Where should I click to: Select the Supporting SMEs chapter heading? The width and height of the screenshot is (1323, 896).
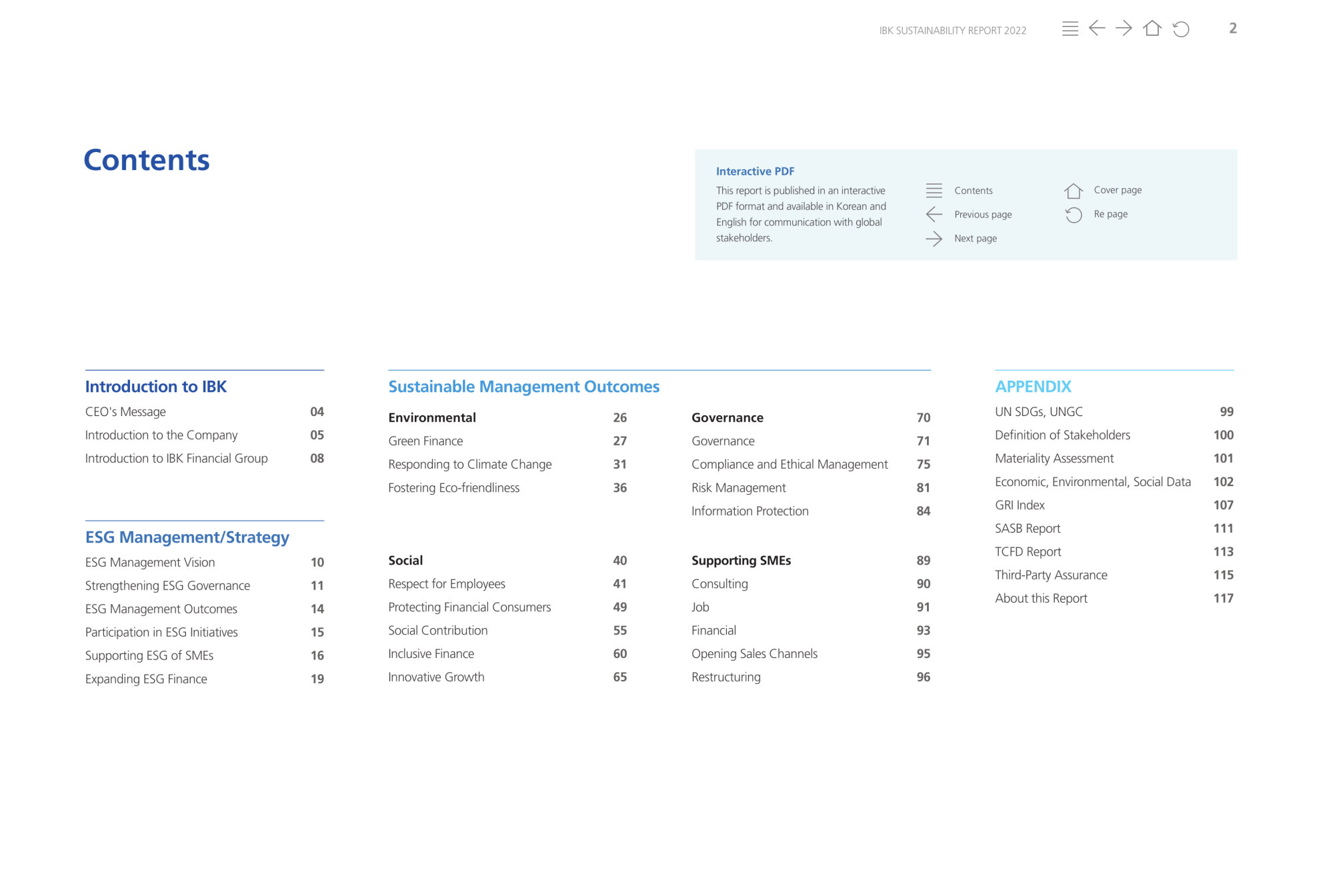coord(741,561)
